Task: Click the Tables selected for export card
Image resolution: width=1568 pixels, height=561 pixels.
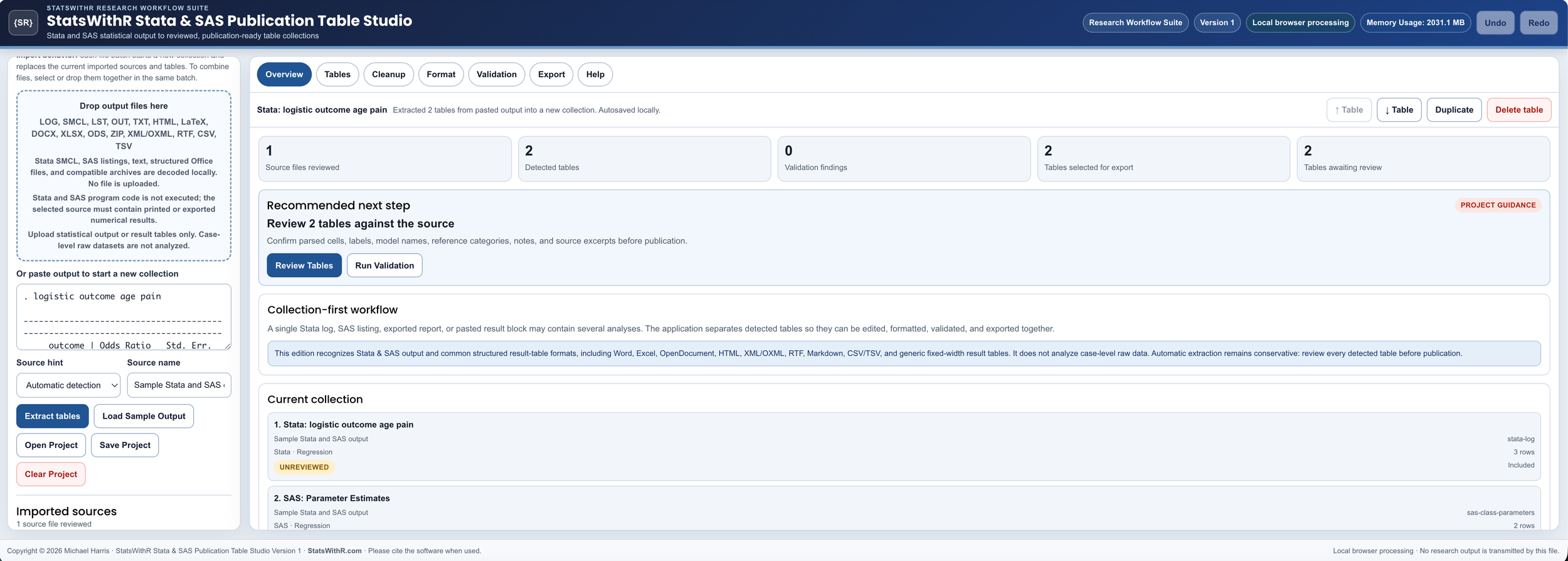Action: coord(1163,159)
